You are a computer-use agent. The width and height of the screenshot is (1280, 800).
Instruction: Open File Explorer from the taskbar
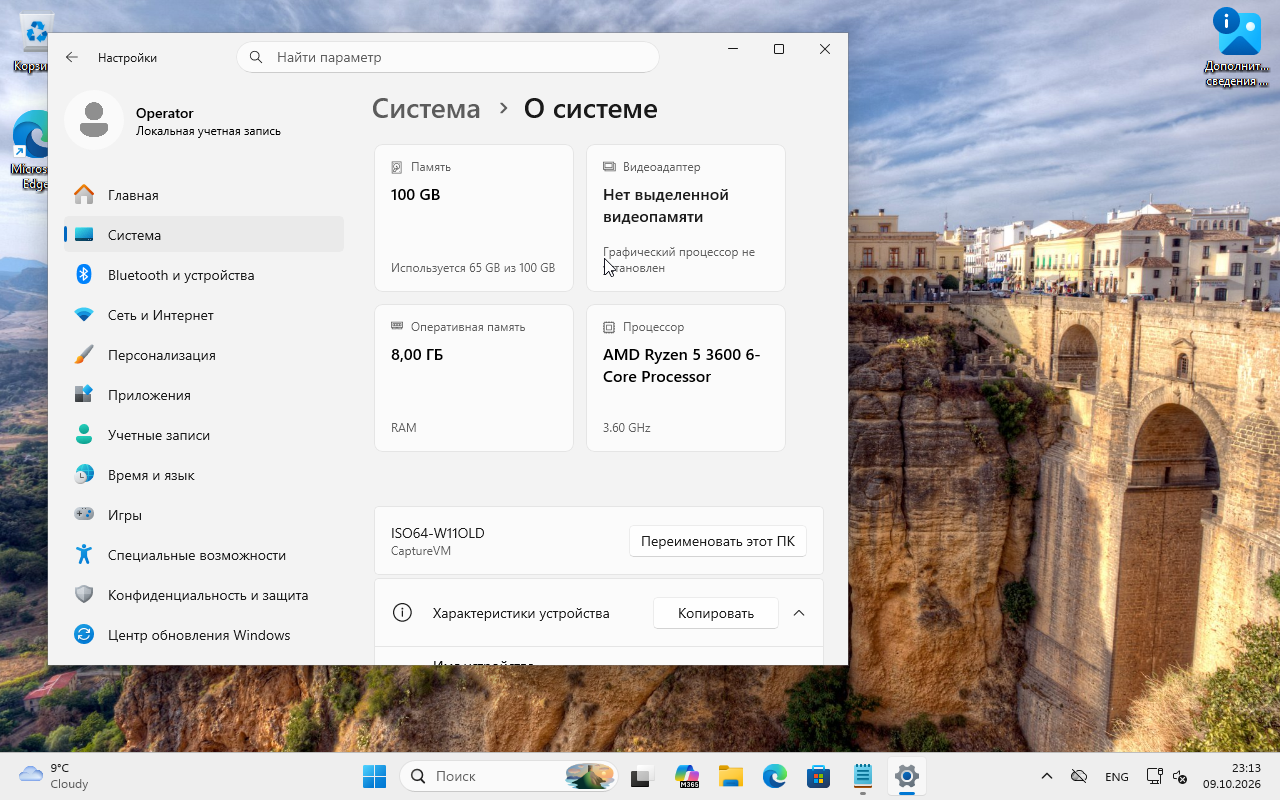(x=731, y=776)
